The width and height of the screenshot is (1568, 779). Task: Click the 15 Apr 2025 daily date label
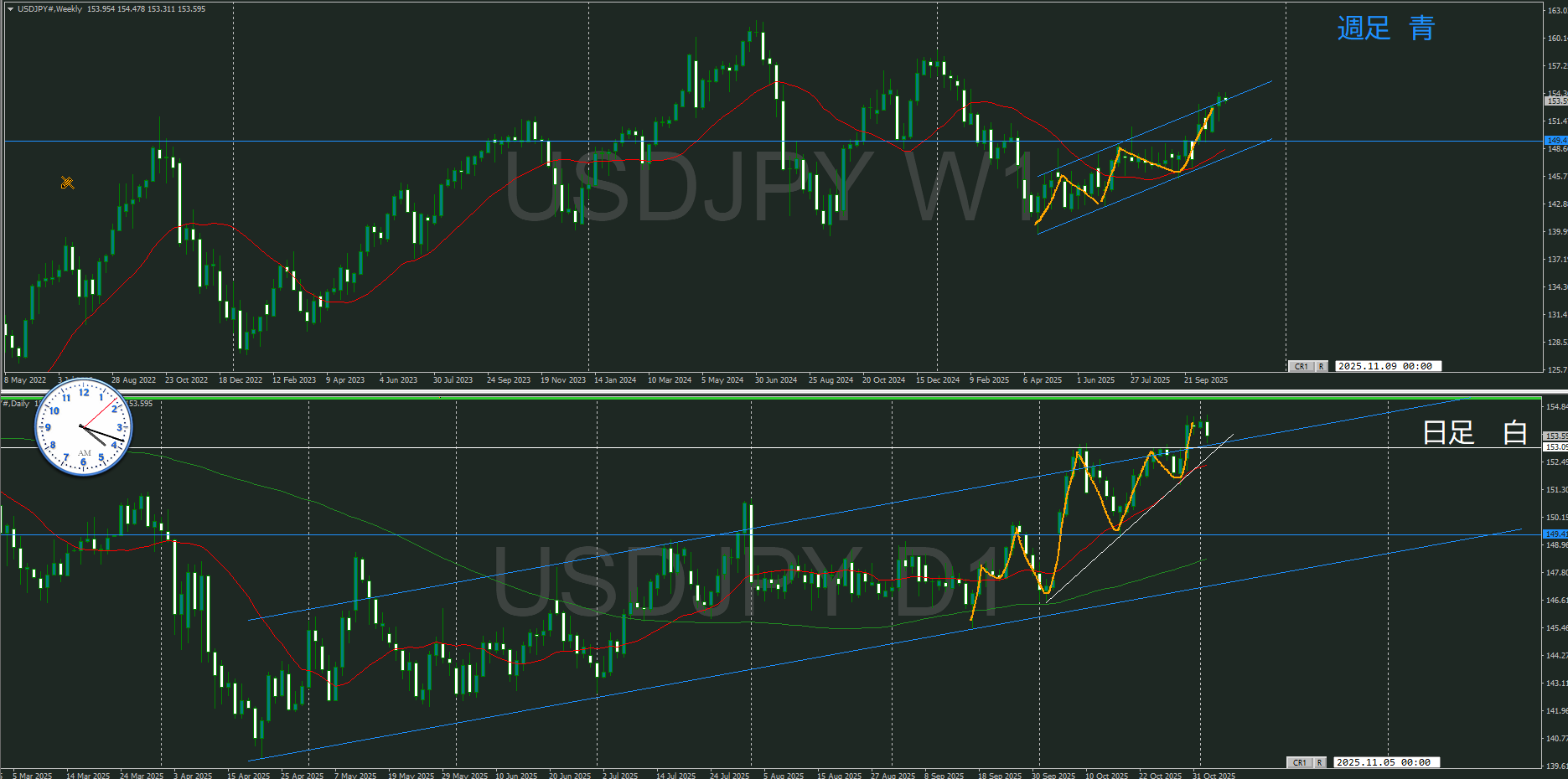pos(248,775)
